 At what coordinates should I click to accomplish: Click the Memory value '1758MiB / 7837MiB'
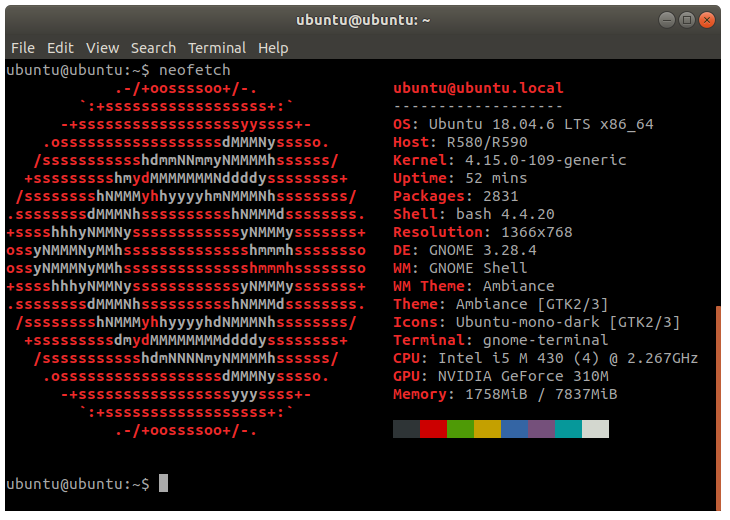(541, 394)
